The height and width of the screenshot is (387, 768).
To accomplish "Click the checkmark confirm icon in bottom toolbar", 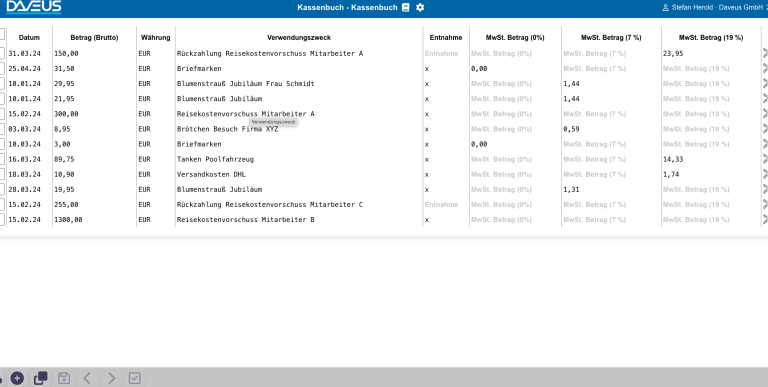I will [135, 378].
